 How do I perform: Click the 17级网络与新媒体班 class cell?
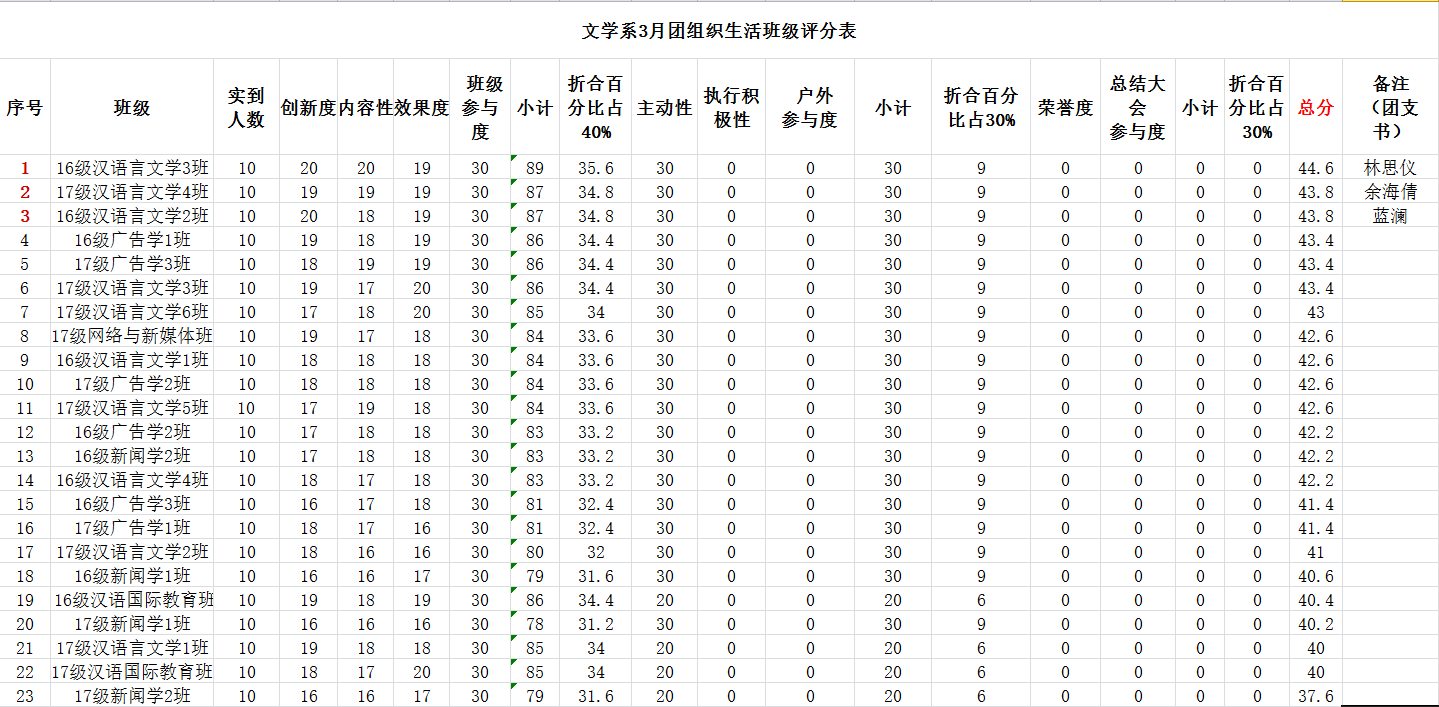(x=132, y=336)
